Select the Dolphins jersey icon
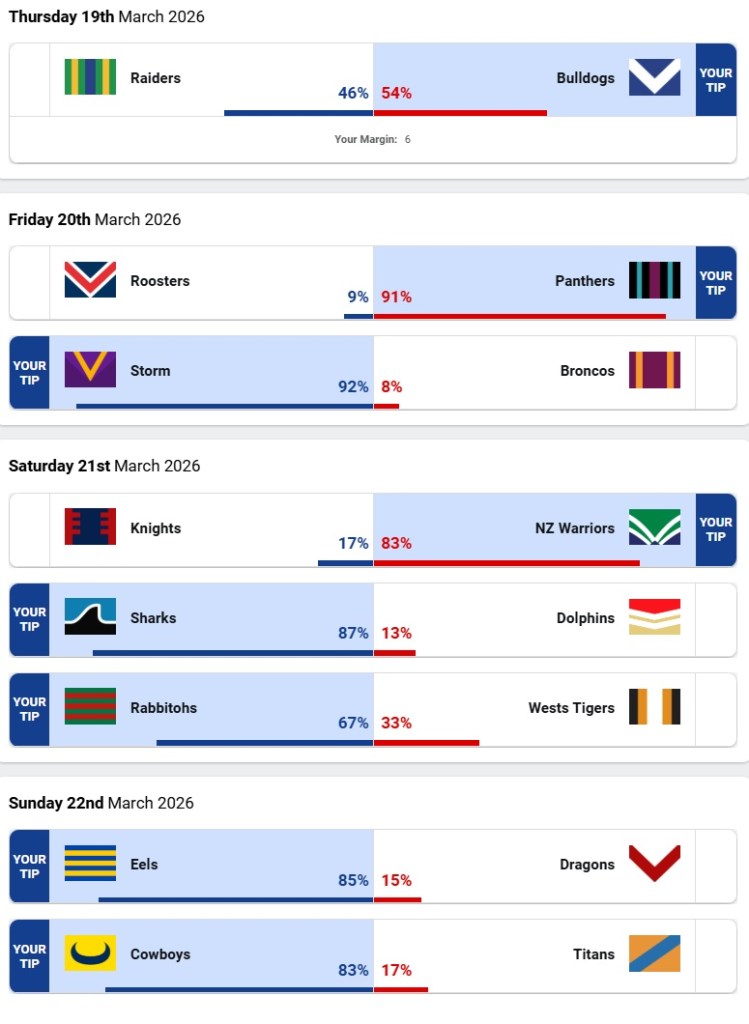Screen dimensions: 749x1024 pos(655,618)
